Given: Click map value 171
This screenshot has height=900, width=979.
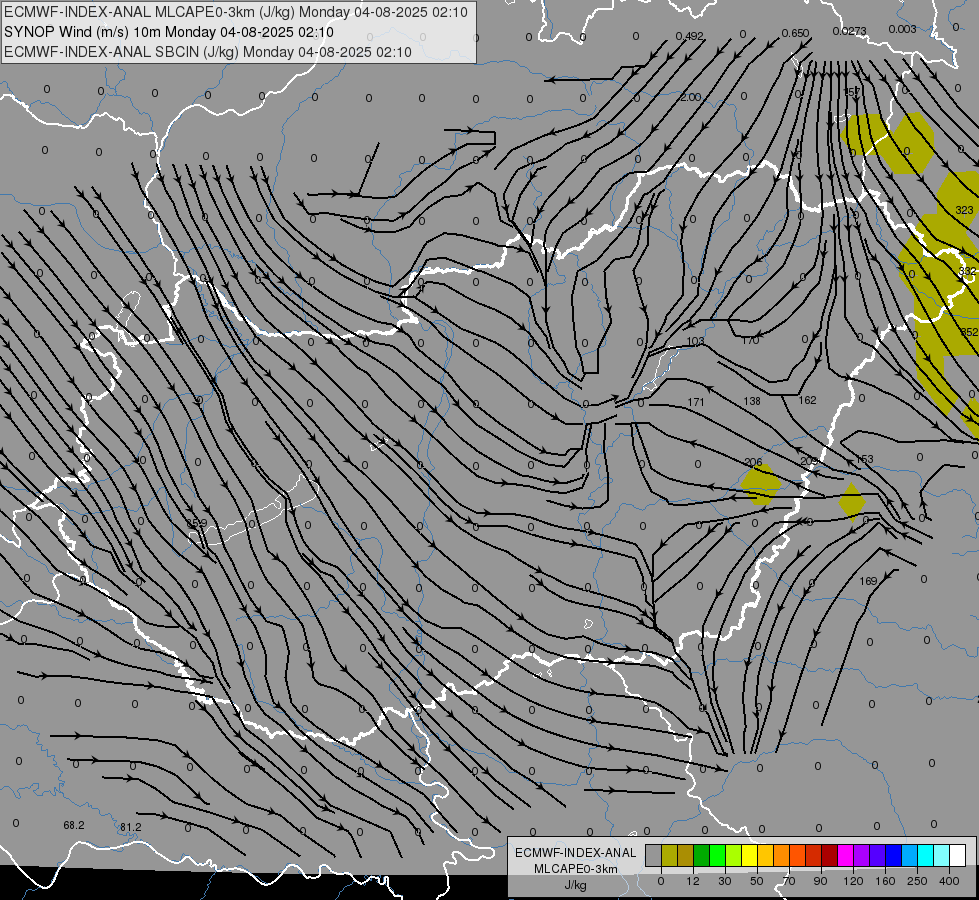Looking at the screenshot, I should pyautogui.click(x=696, y=402).
